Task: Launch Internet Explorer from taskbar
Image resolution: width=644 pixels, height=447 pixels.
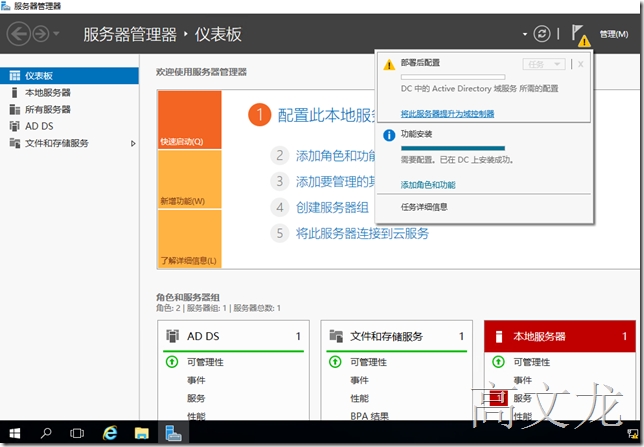Action: tap(110, 433)
